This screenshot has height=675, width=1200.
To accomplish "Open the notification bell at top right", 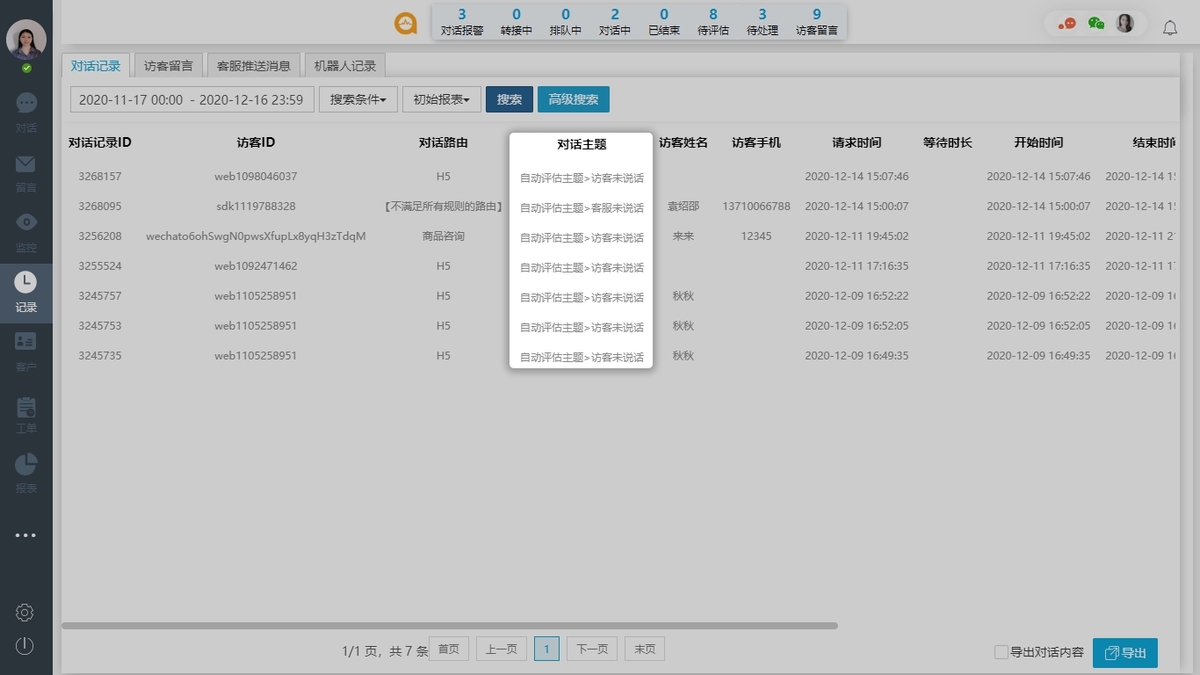I will click(1170, 28).
